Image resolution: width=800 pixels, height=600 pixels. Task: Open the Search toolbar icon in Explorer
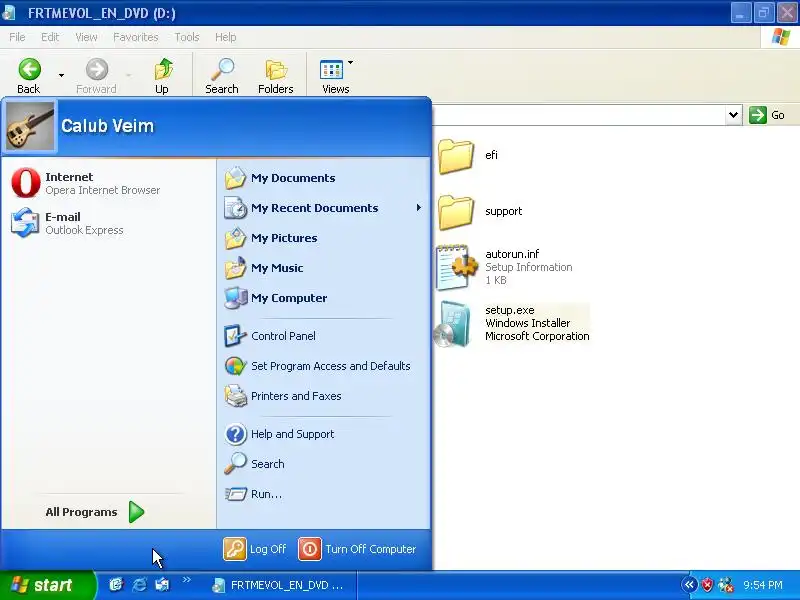[222, 76]
